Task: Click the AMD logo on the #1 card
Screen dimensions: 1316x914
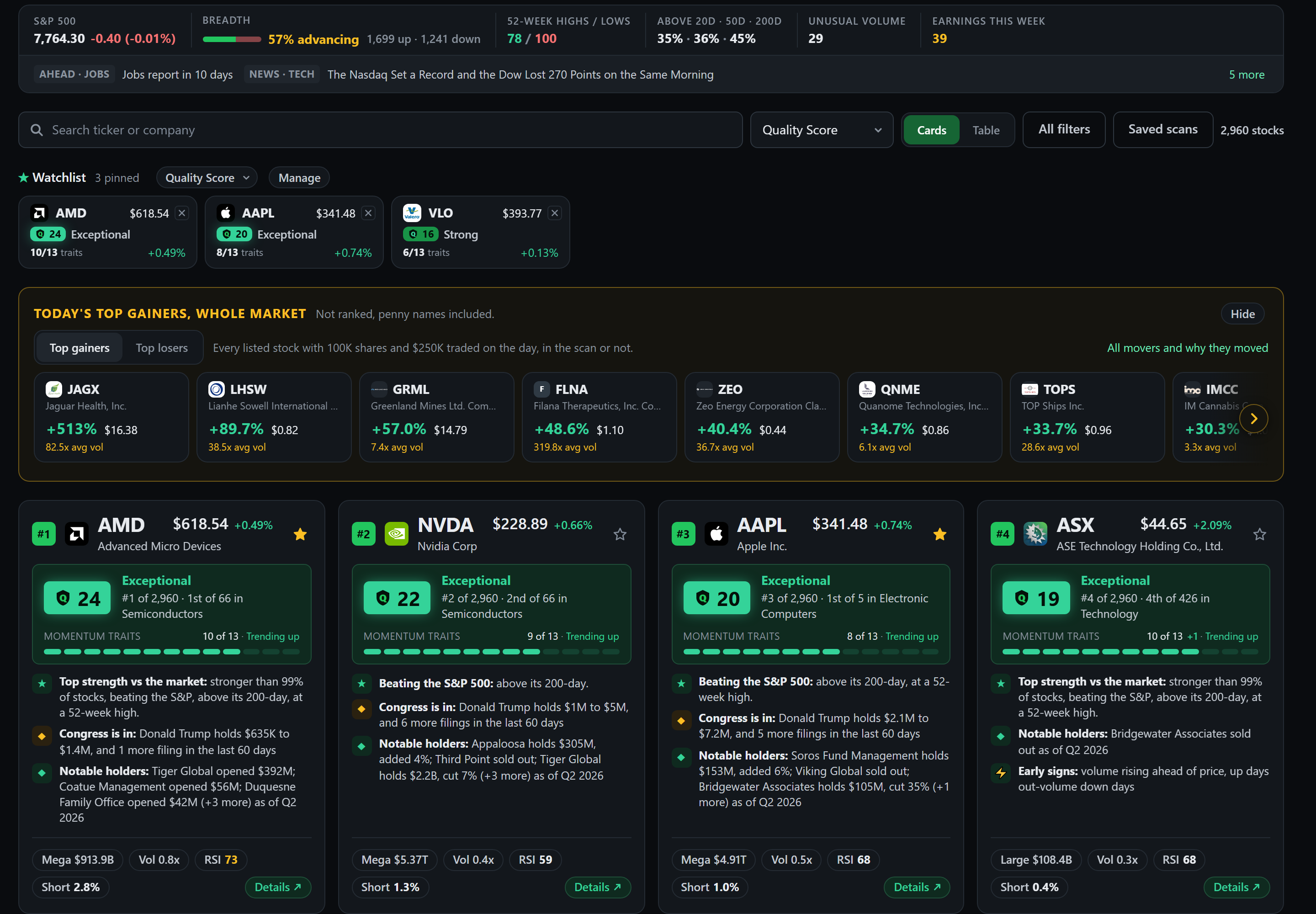Action: pyautogui.click(x=76, y=534)
